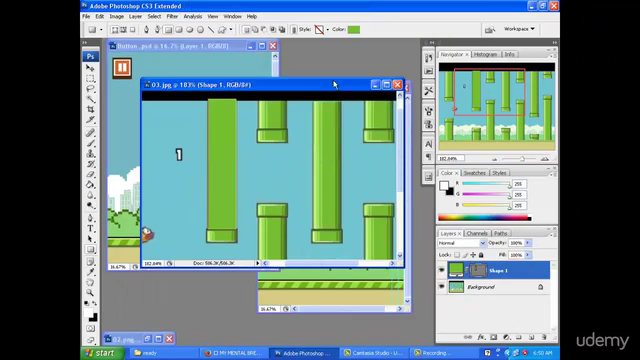Toggle lock transparent pixels
This screenshot has height=360, width=640.
[x=457, y=255]
